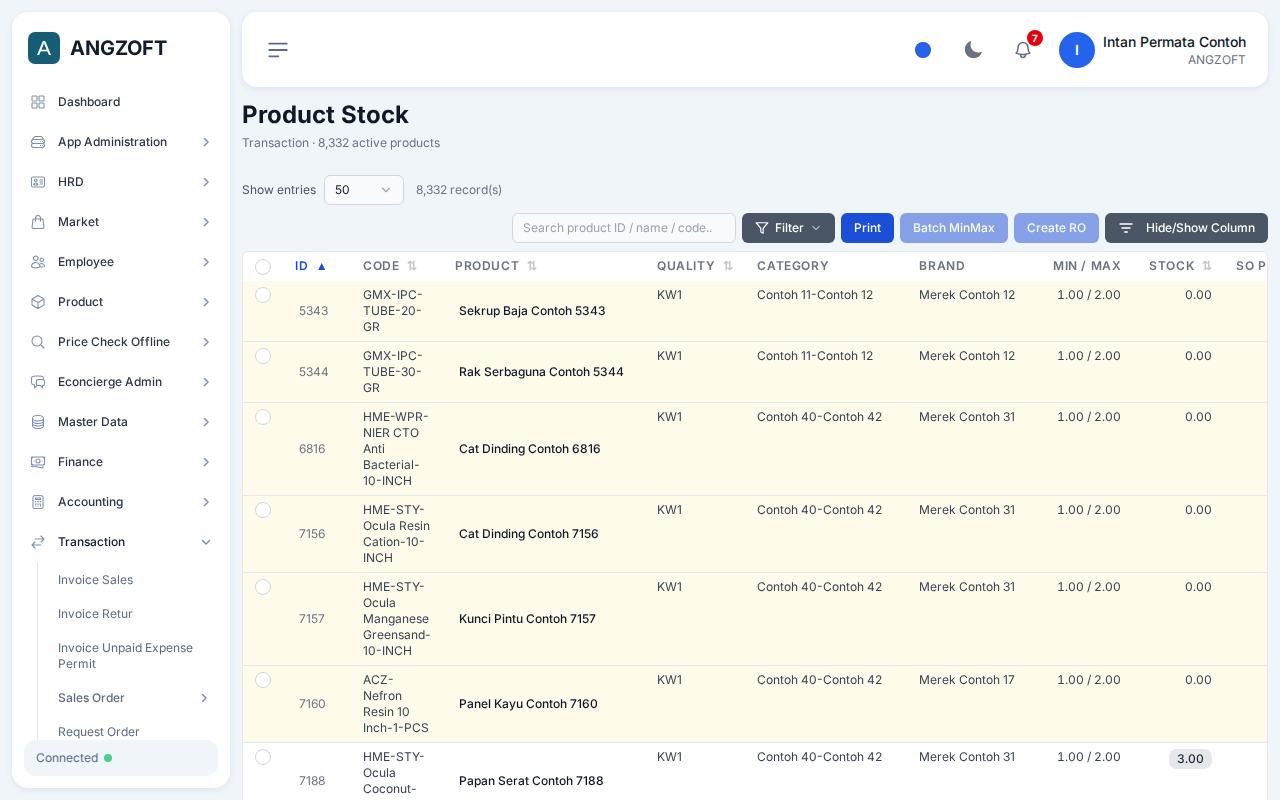This screenshot has height=800, width=1280.
Task: Click the Product box icon
Action: pyautogui.click(x=38, y=302)
